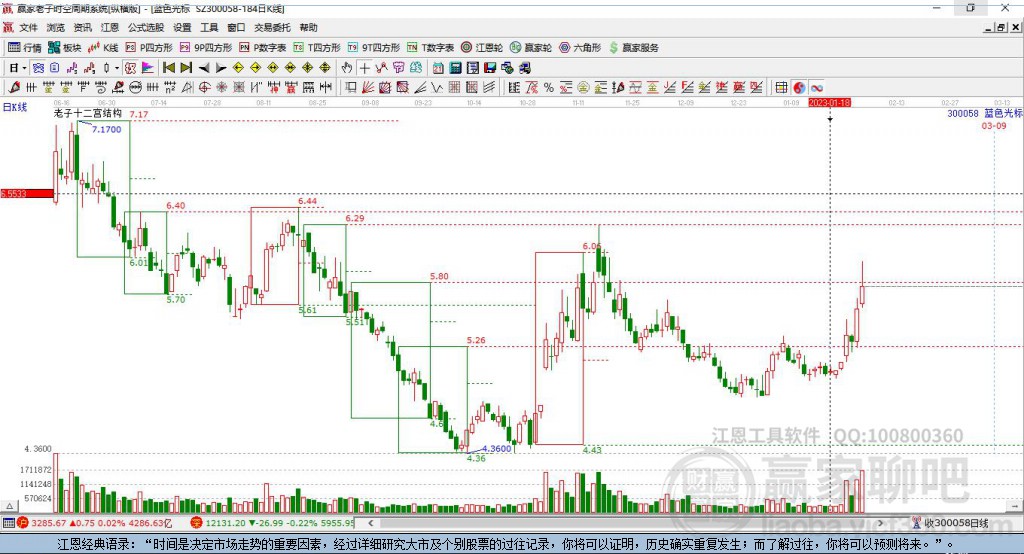
Task: Click the 行情 toolbar button
Action: [25, 48]
